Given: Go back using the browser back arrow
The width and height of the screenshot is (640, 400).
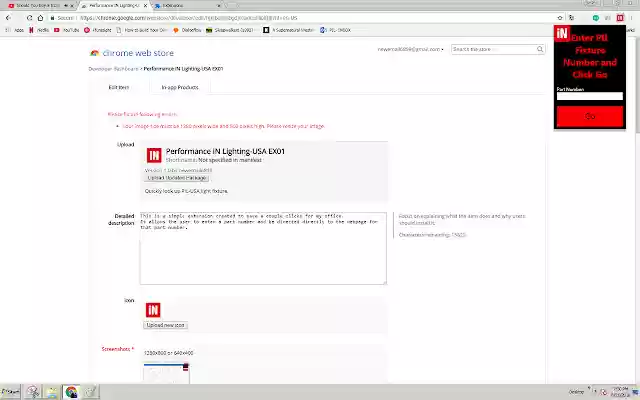Looking at the screenshot, I should [8, 18].
